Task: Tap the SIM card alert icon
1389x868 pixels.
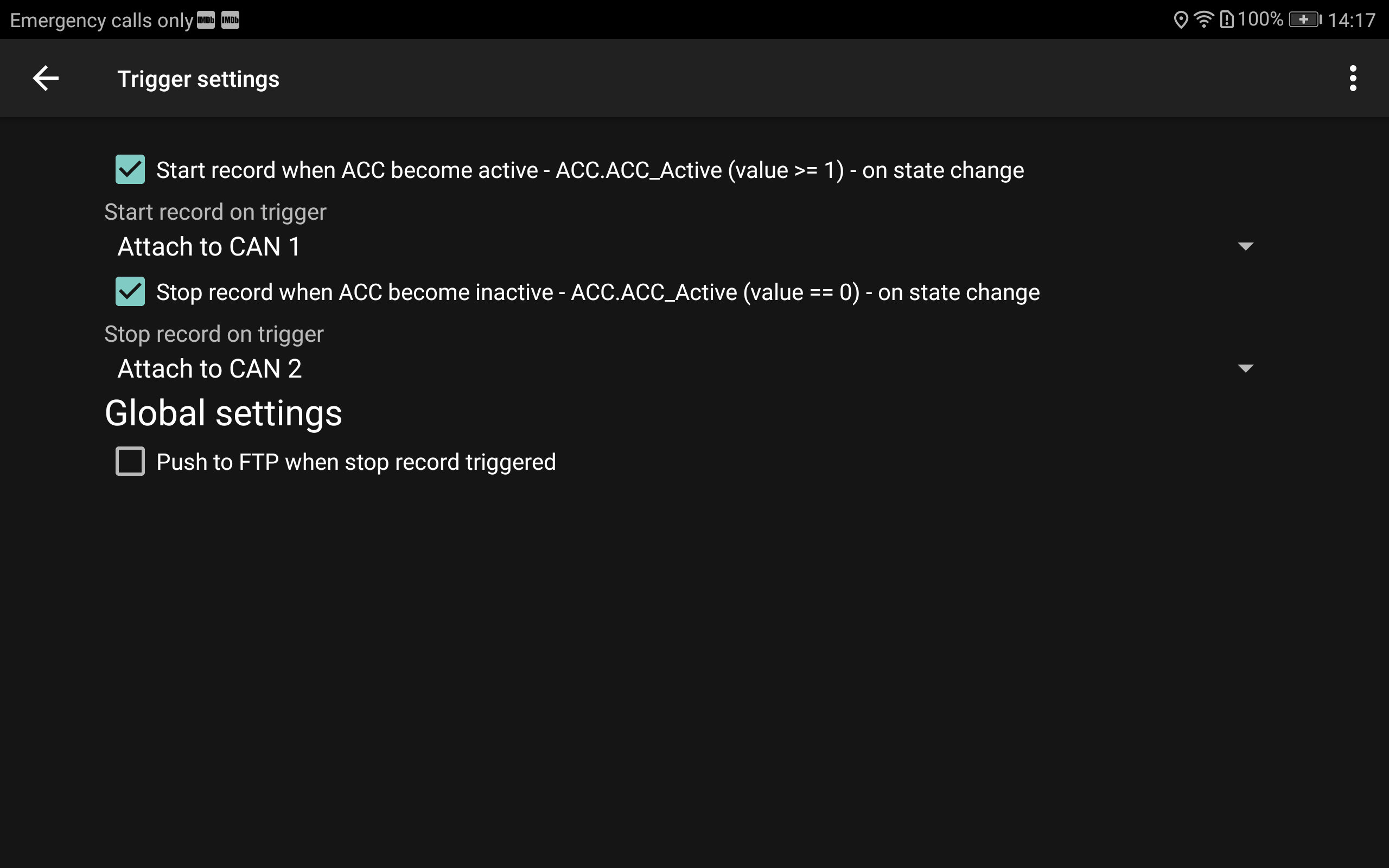Action: click(x=1227, y=20)
